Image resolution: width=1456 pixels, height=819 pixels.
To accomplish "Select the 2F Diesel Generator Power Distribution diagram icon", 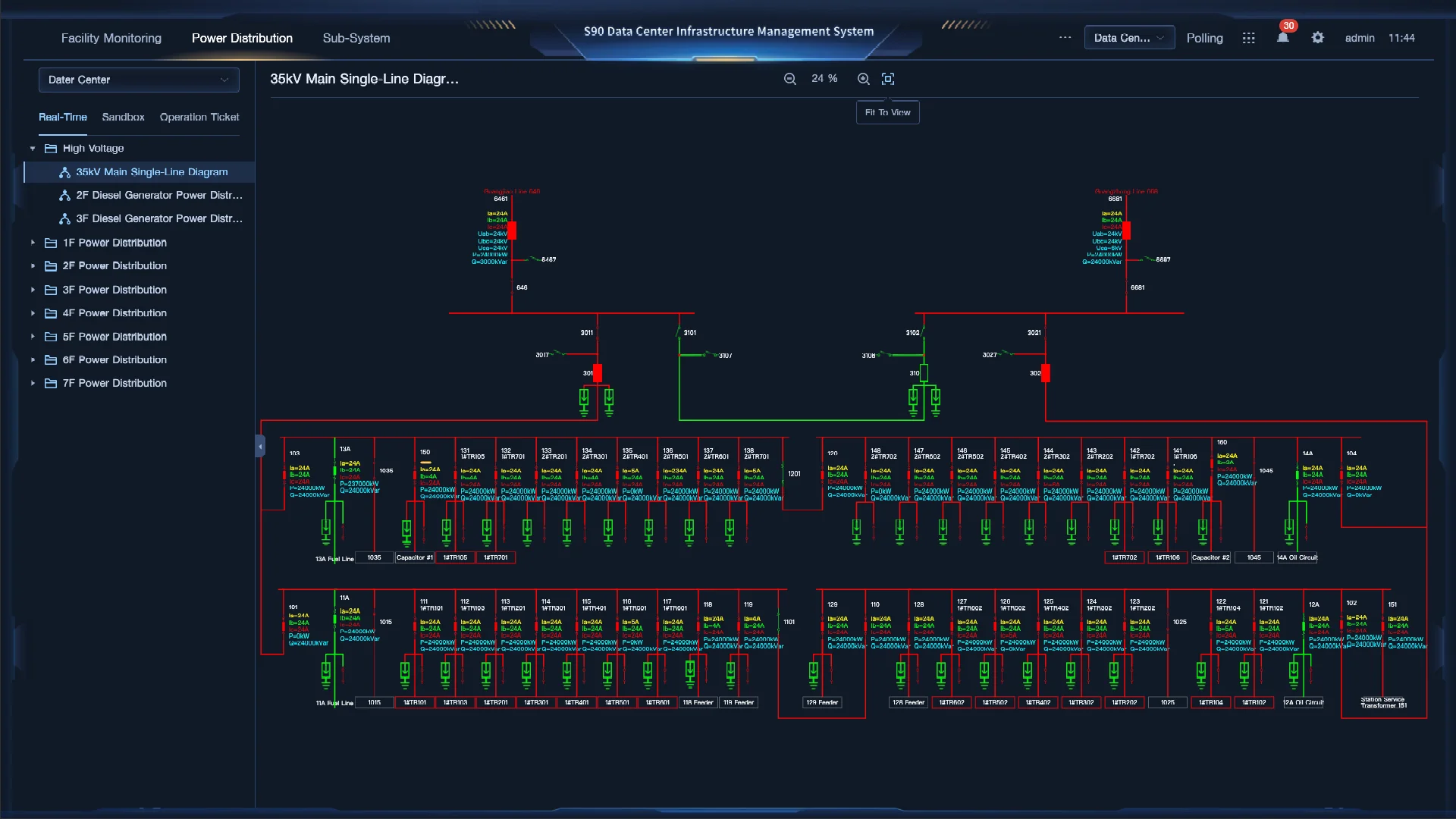I will click(64, 196).
